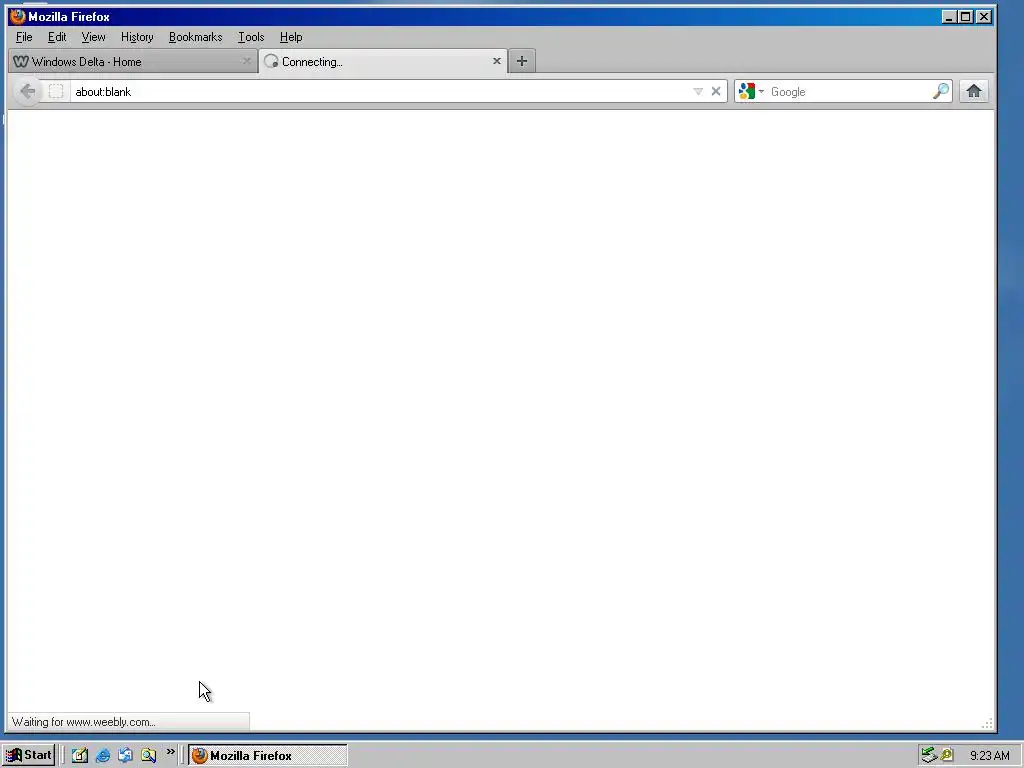Click the window resize grip
Viewport: 1024px width, 768px height.
pyautogui.click(x=987, y=722)
